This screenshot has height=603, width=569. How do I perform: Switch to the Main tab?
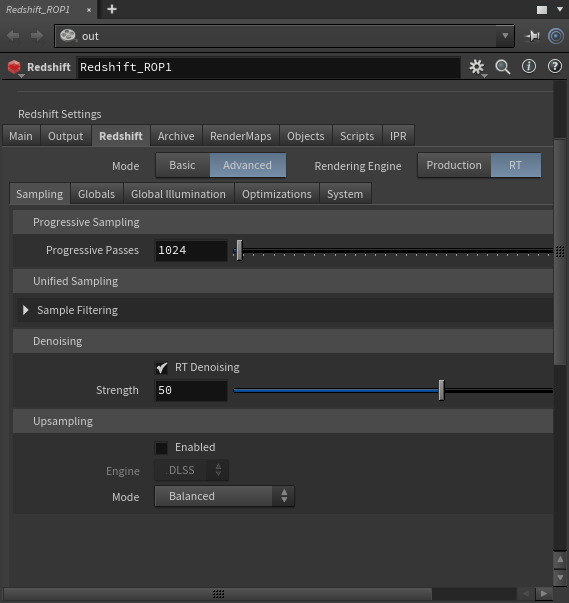tap(21, 136)
